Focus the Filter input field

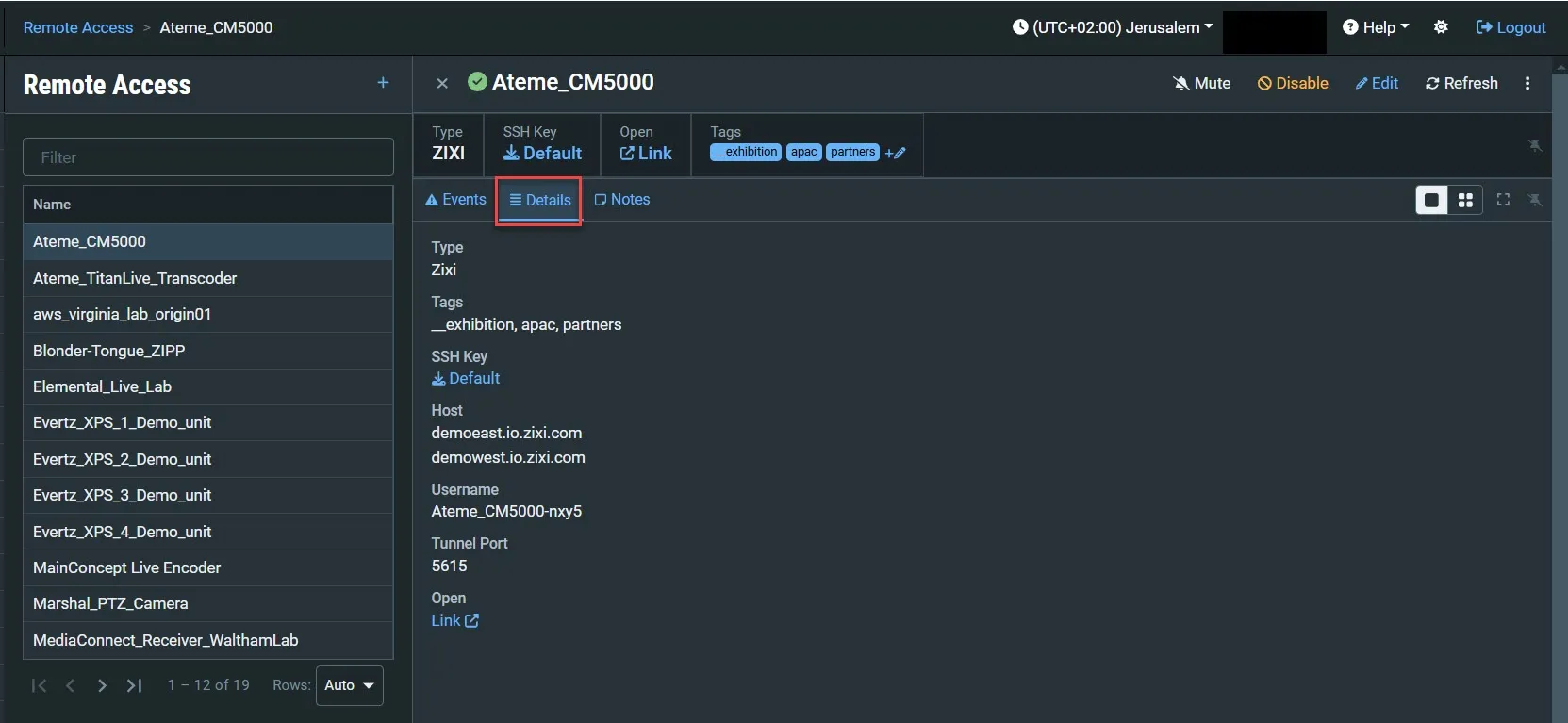pos(208,157)
